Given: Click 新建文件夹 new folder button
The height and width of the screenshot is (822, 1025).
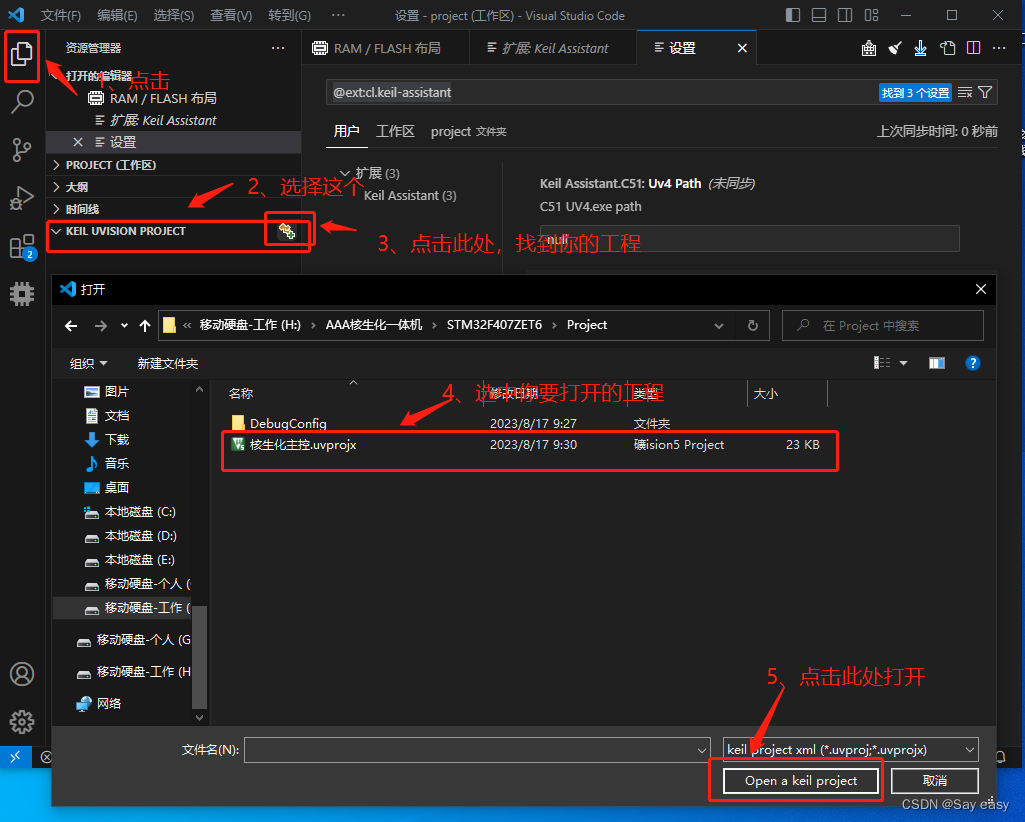Looking at the screenshot, I should point(167,364).
